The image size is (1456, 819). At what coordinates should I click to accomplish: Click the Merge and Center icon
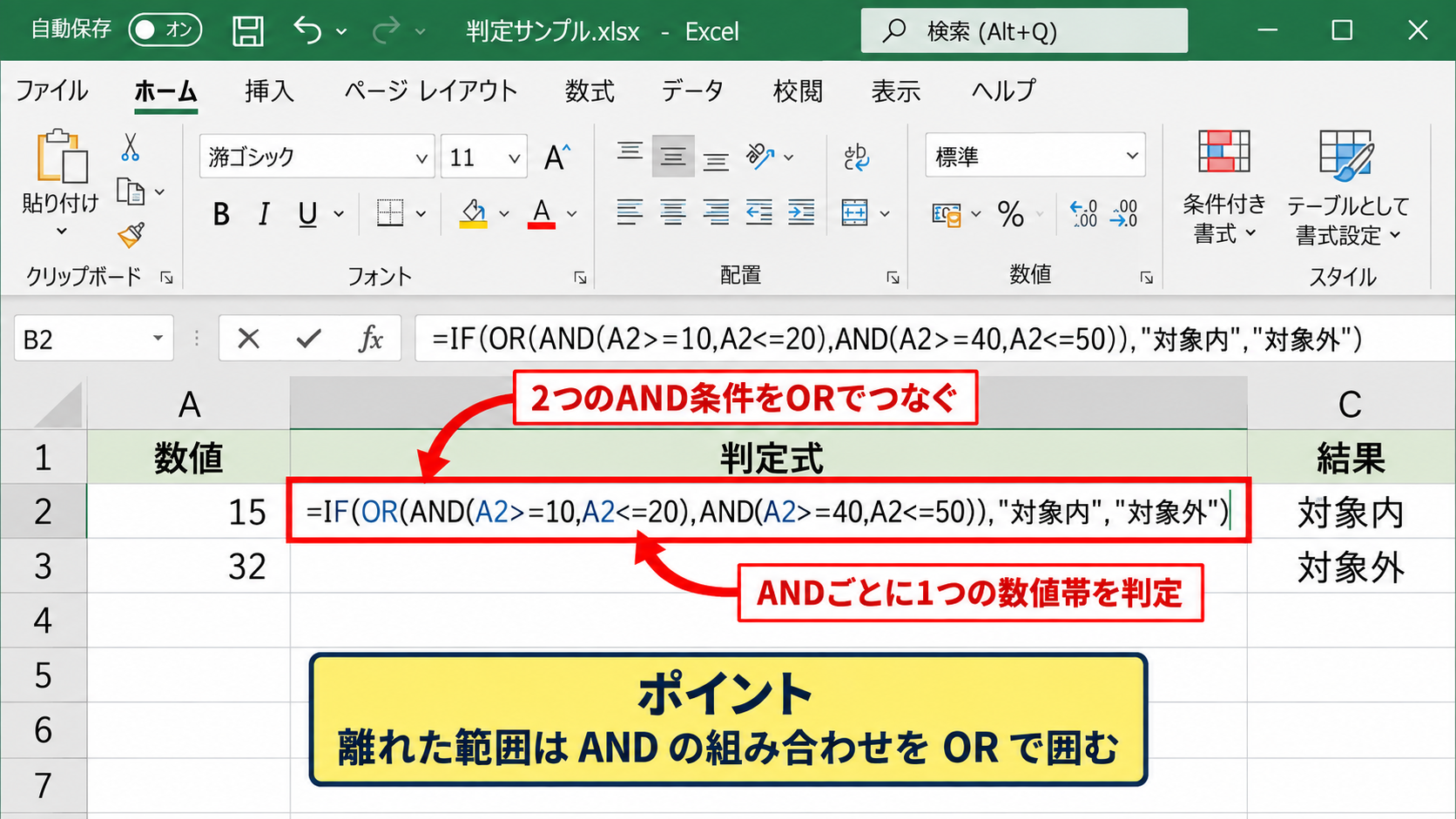tap(854, 212)
